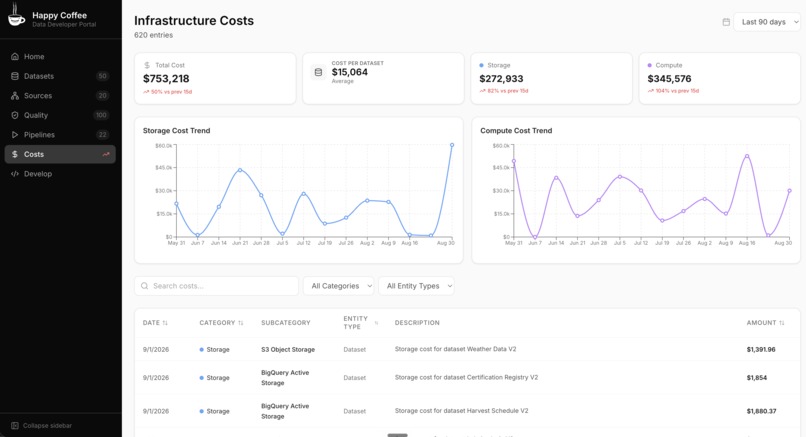The image size is (806, 437).
Task: Click description for Harvest Schedule V2
Action: [461, 411]
